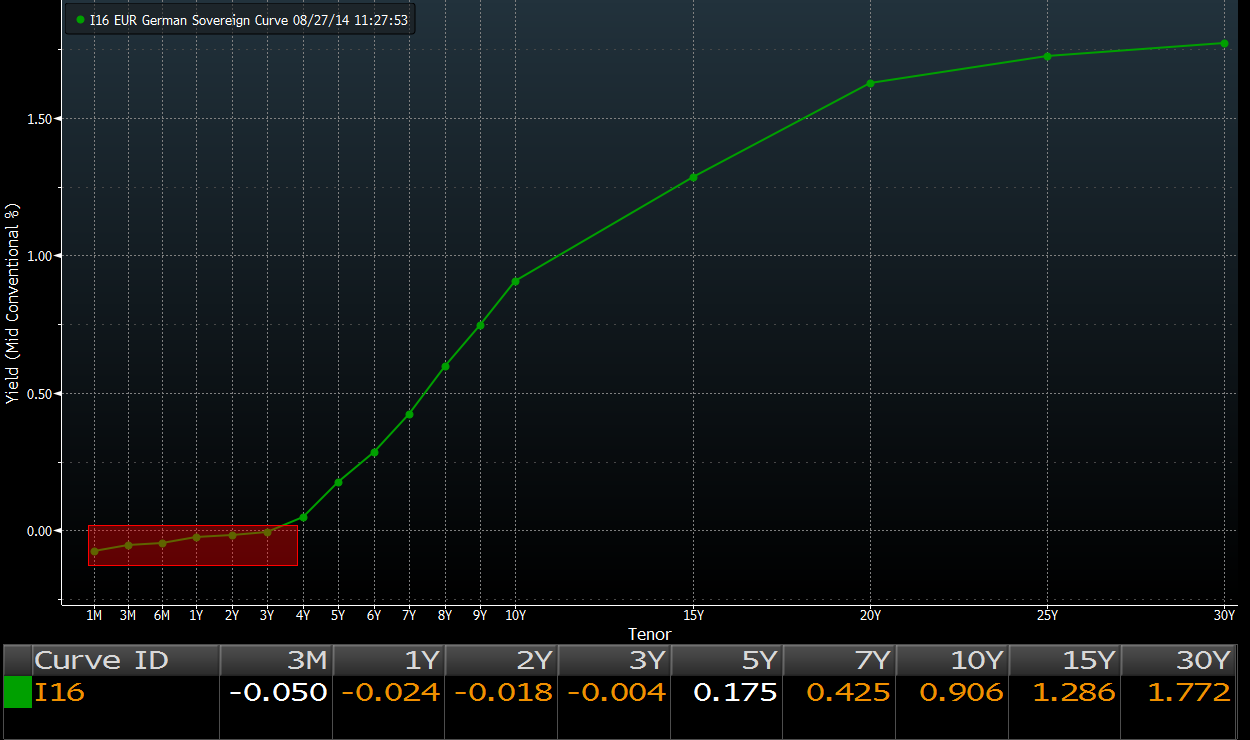The height and width of the screenshot is (740, 1250).
Task: Click the 15Y column header in table
Action: pos(1065,660)
